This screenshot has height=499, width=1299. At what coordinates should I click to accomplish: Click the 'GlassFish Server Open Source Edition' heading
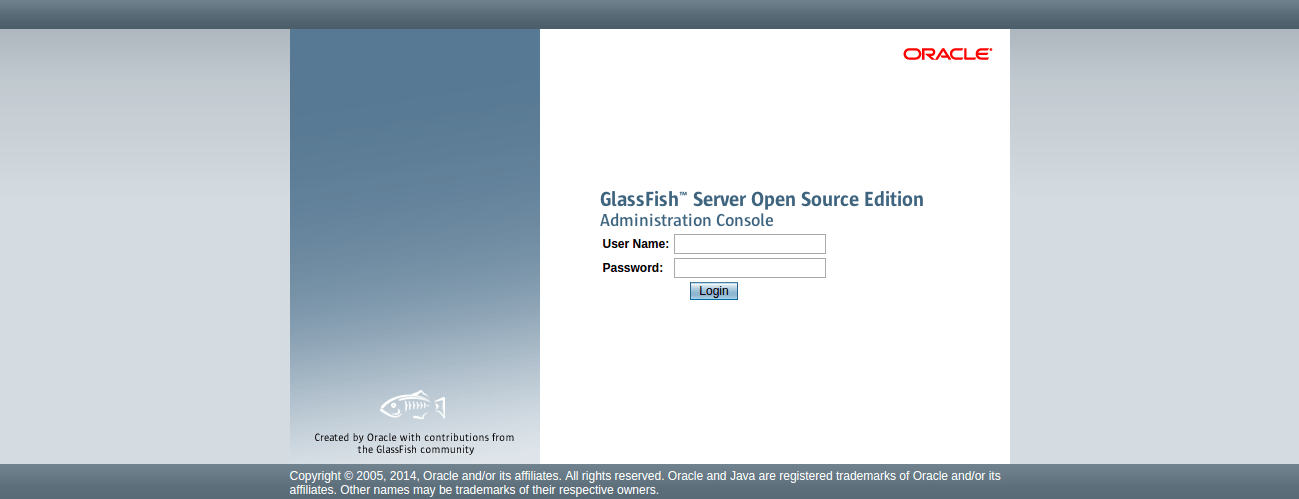click(x=762, y=199)
